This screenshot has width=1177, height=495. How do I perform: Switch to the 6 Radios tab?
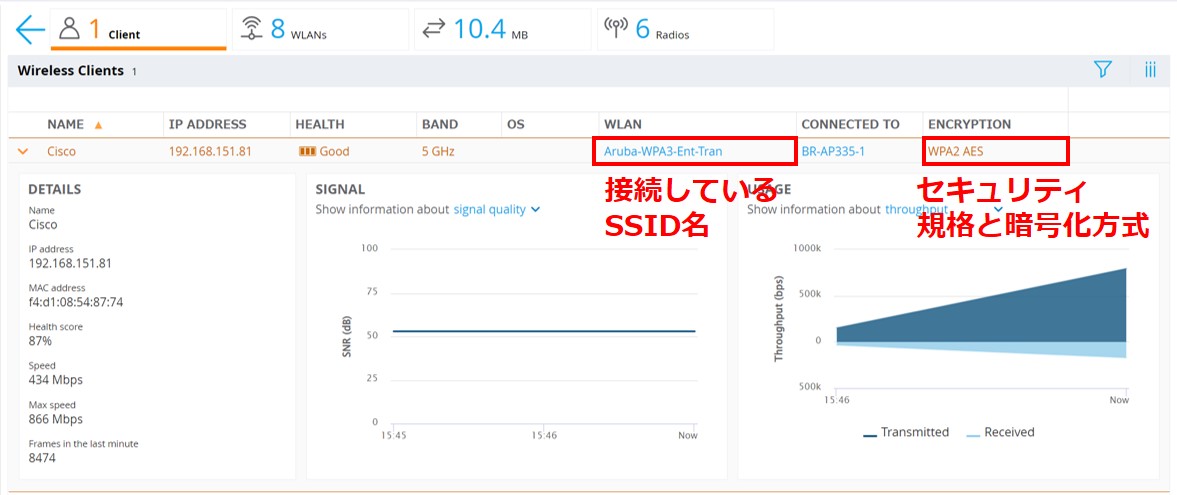pyautogui.click(x=685, y=29)
